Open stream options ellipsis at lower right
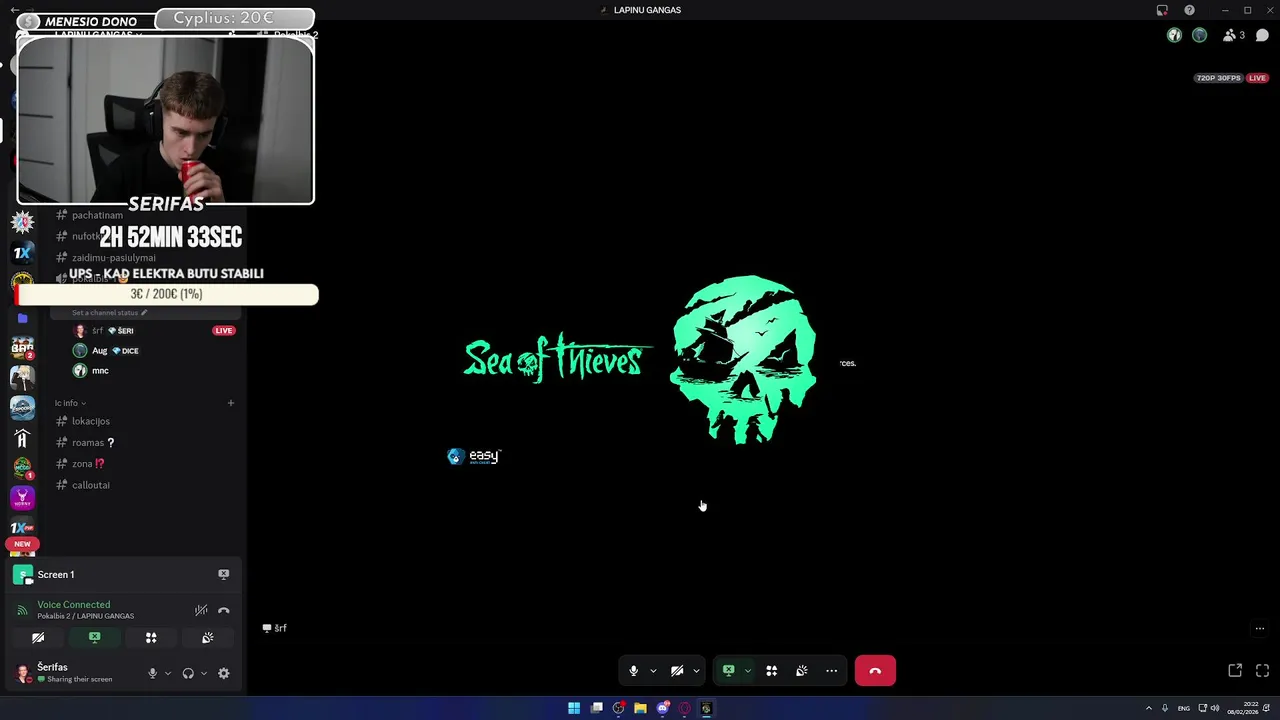 tap(1259, 629)
